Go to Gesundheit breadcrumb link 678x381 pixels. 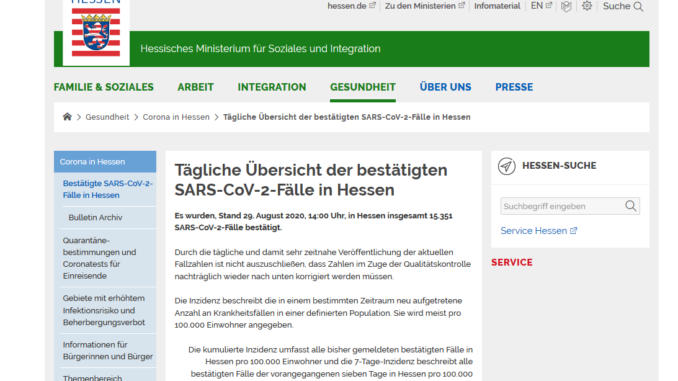[107, 117]
